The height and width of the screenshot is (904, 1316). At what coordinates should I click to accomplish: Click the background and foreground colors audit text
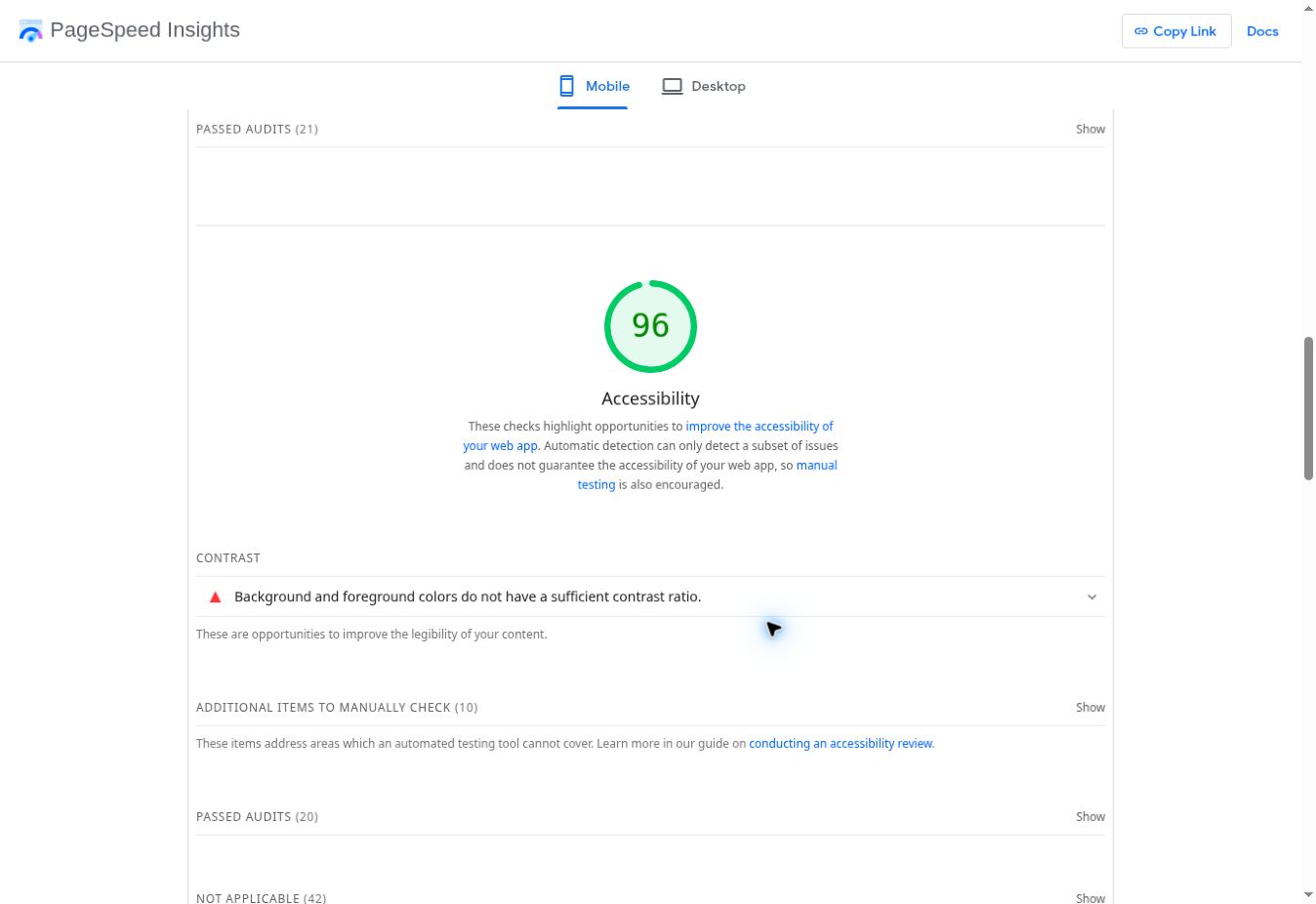click(468, 596)
